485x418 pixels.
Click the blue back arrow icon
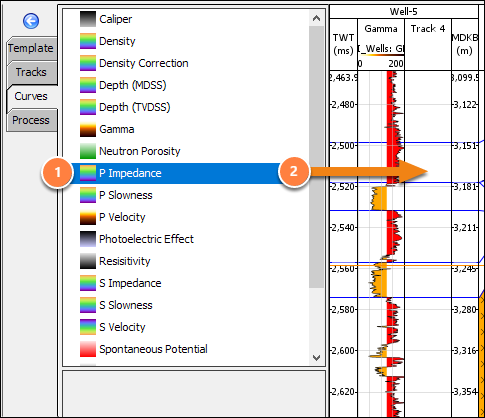pyautogui.click(x=31, y=21)
